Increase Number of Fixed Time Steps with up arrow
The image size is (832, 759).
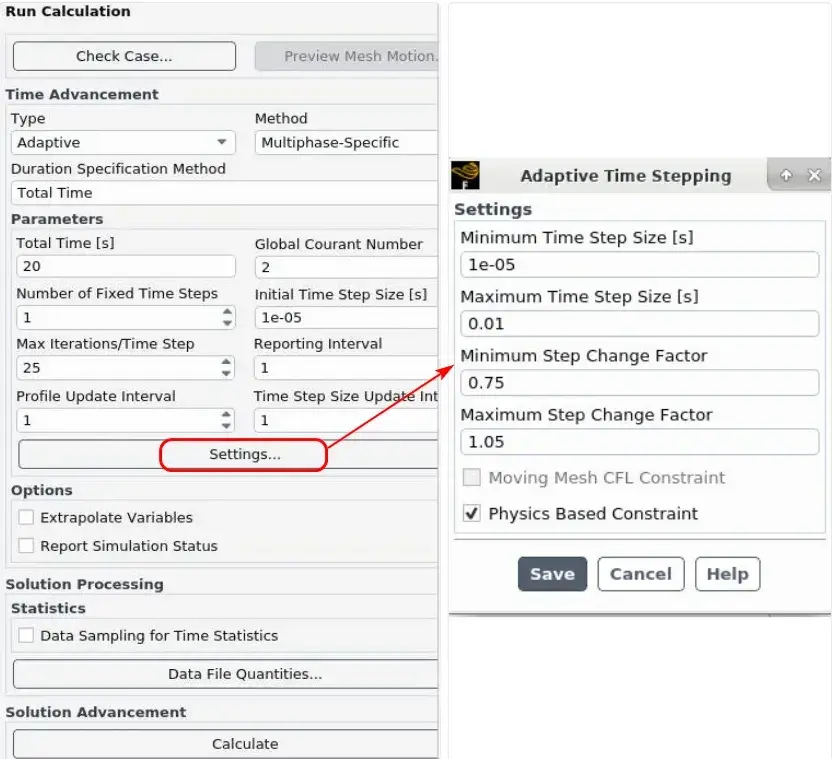point(228,312)
